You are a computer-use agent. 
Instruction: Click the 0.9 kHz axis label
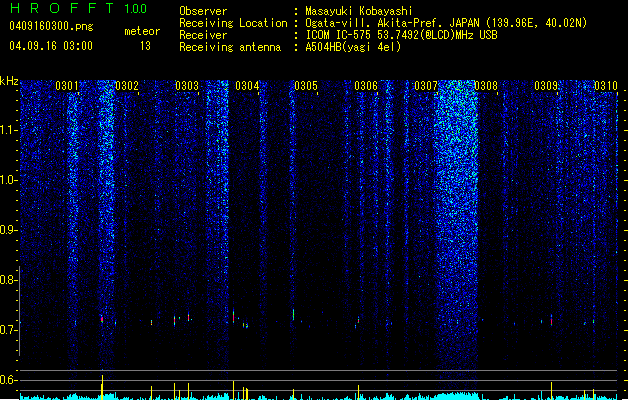click(8, 230)
